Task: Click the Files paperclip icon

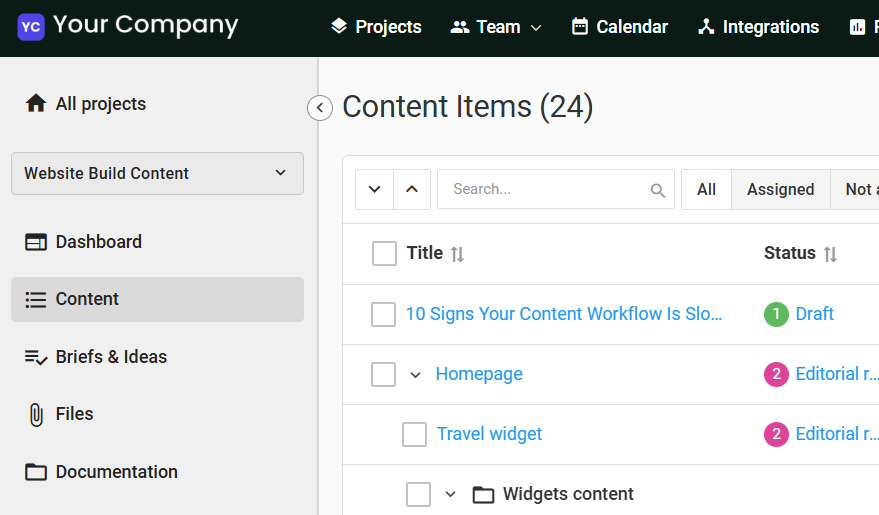Action: pos(36,415)
